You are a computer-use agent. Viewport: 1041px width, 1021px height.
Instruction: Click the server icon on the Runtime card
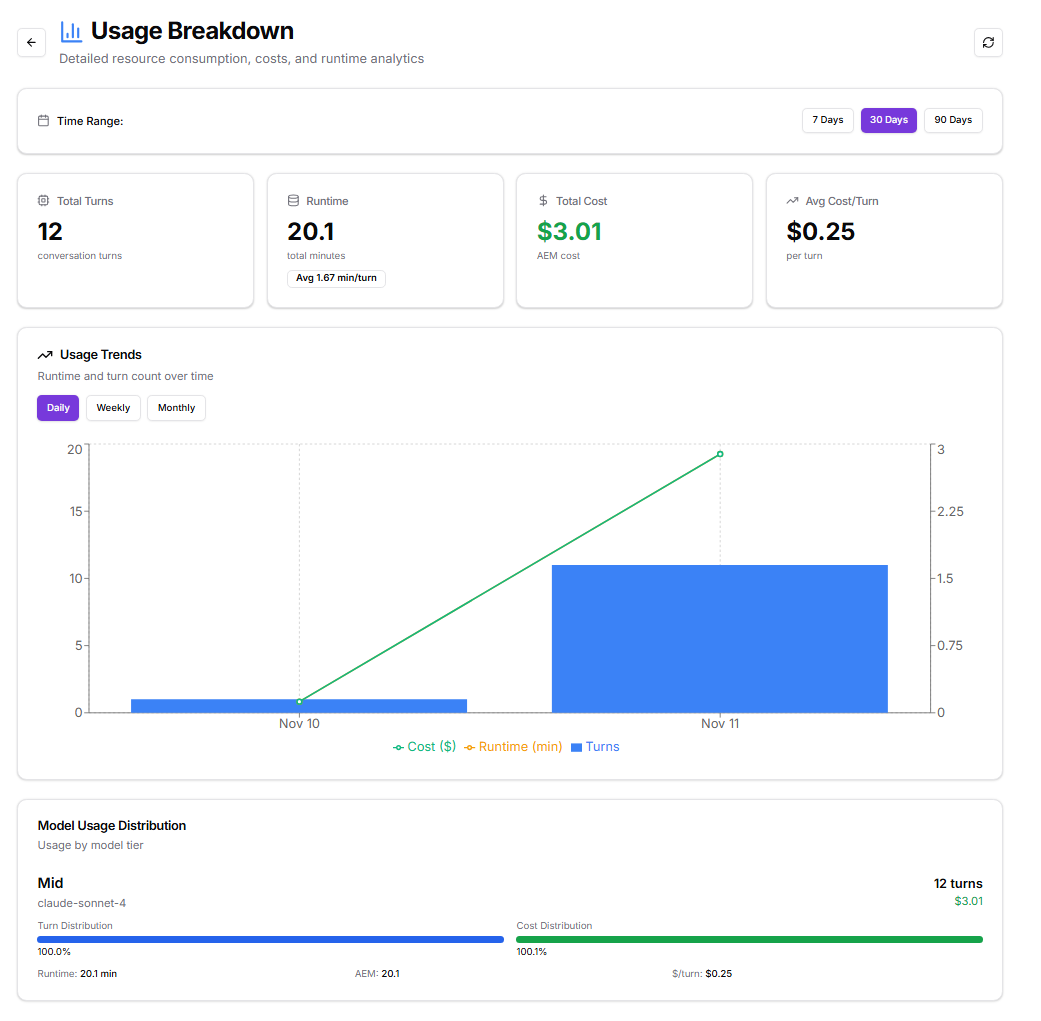point(291,200)
